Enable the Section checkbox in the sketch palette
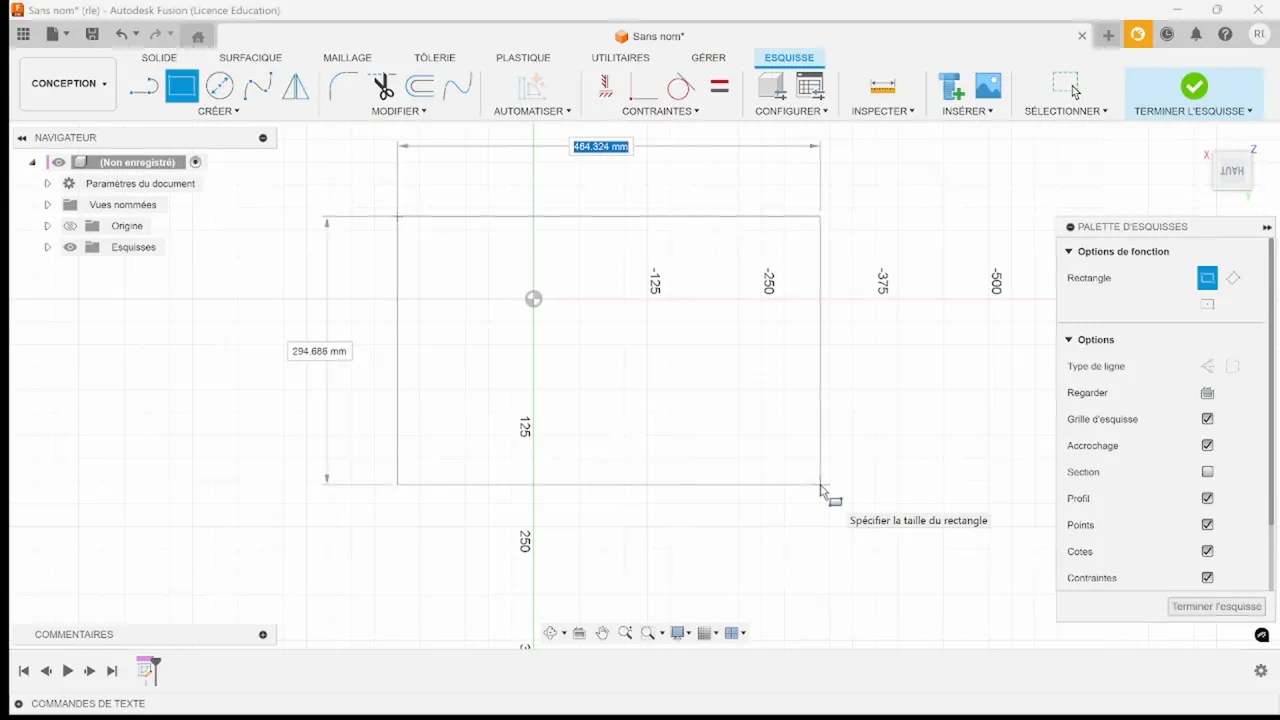Viewport: 1280px width, 720px height. tap(1207, 471)
